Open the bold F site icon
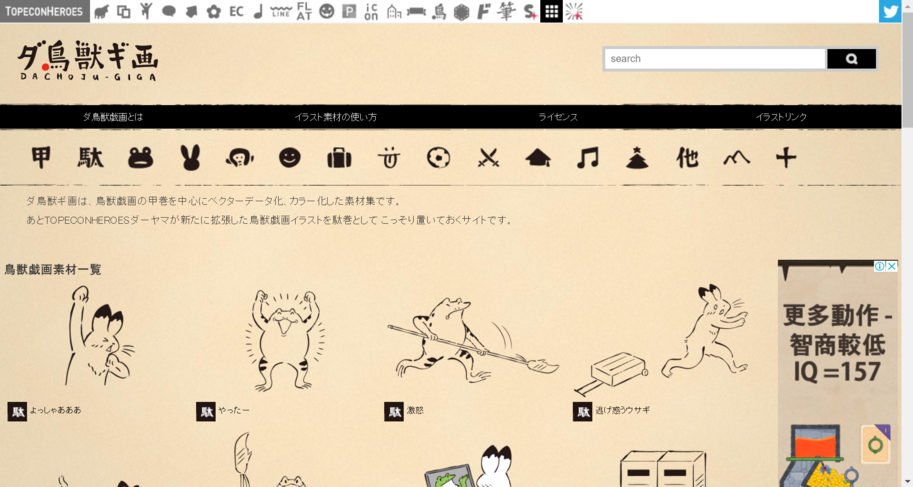The height and width of the screenshot is (487, 913). pos(483,11)
